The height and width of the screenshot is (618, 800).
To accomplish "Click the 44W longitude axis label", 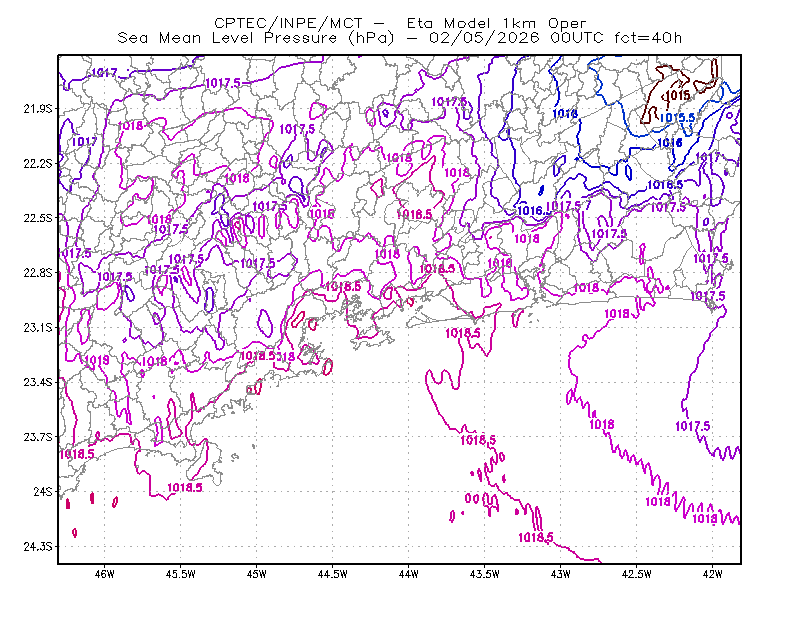I will tap(409, 574).
